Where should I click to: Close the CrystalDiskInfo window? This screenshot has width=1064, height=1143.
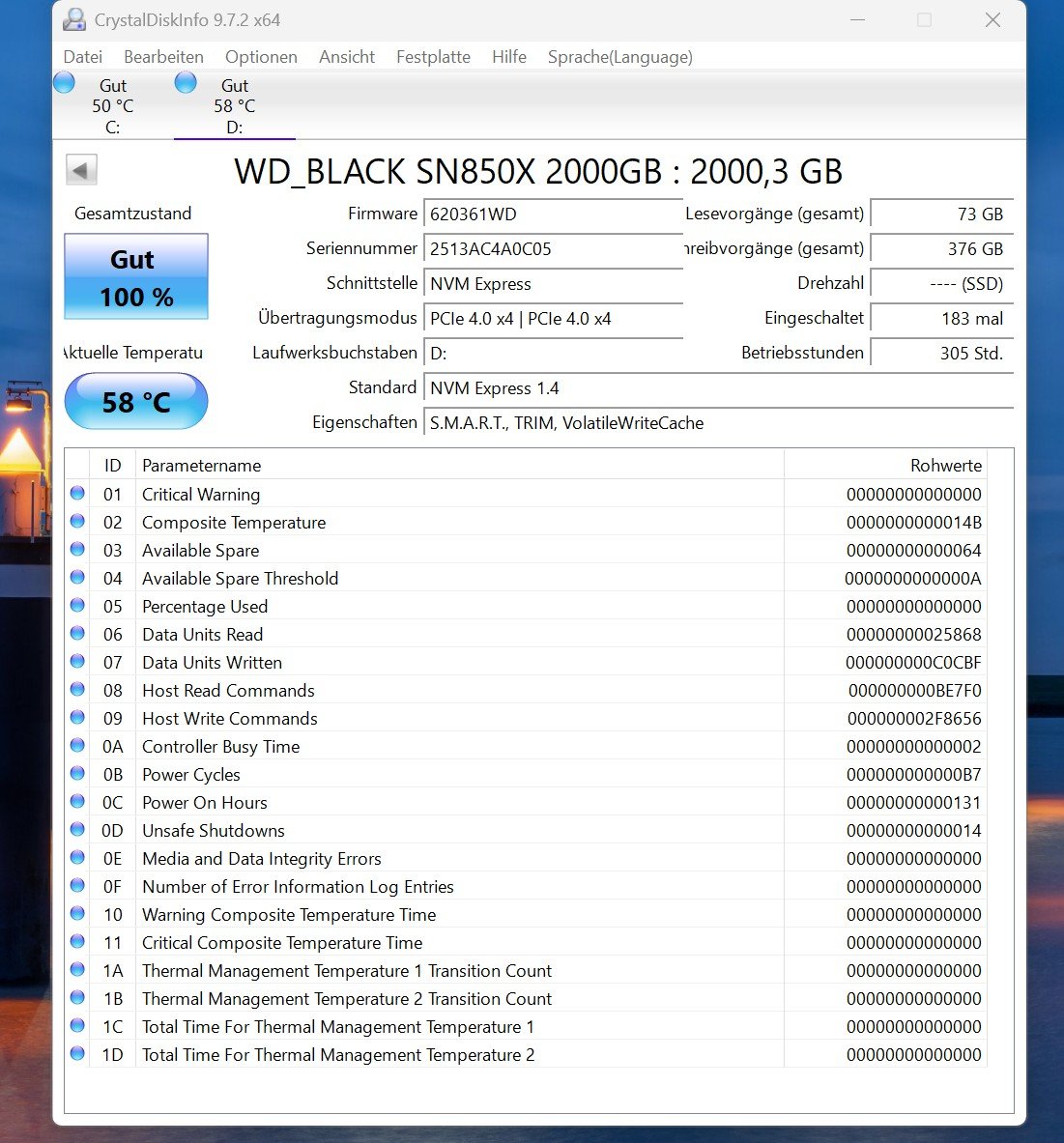coord(992,19)
